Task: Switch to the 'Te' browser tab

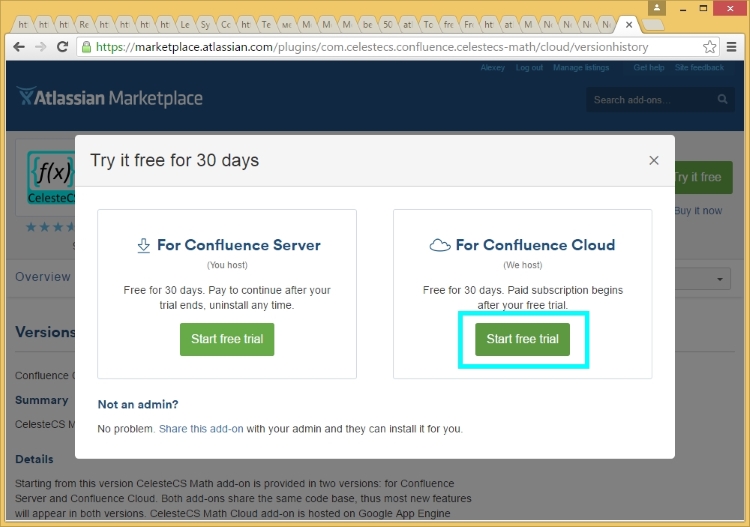Action: [x=266, y=24]
